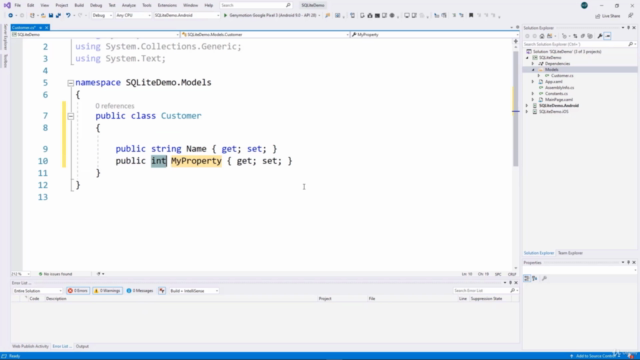
Task: Expand SQLiteDemo.iOS project node
Action: click(x=527, y=112)
